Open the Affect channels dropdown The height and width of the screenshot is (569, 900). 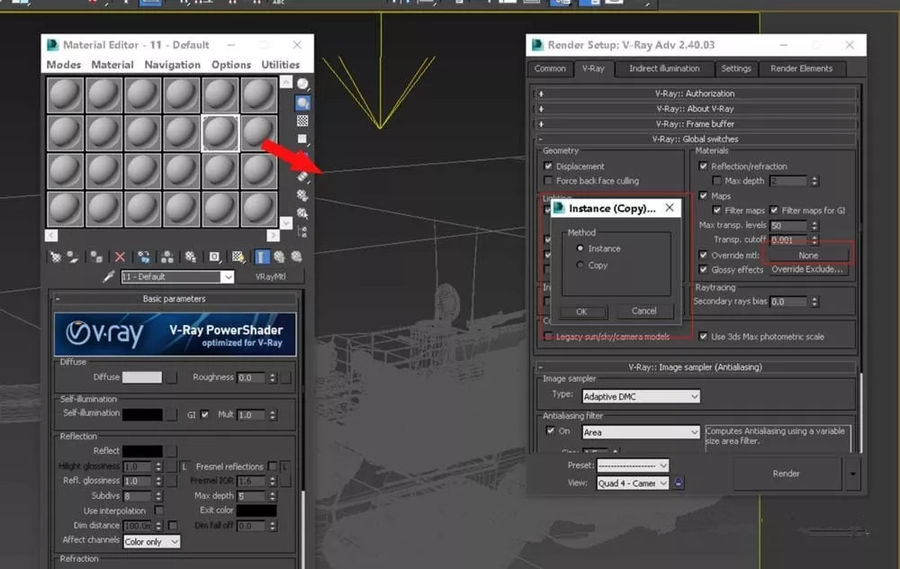(151, 541)
